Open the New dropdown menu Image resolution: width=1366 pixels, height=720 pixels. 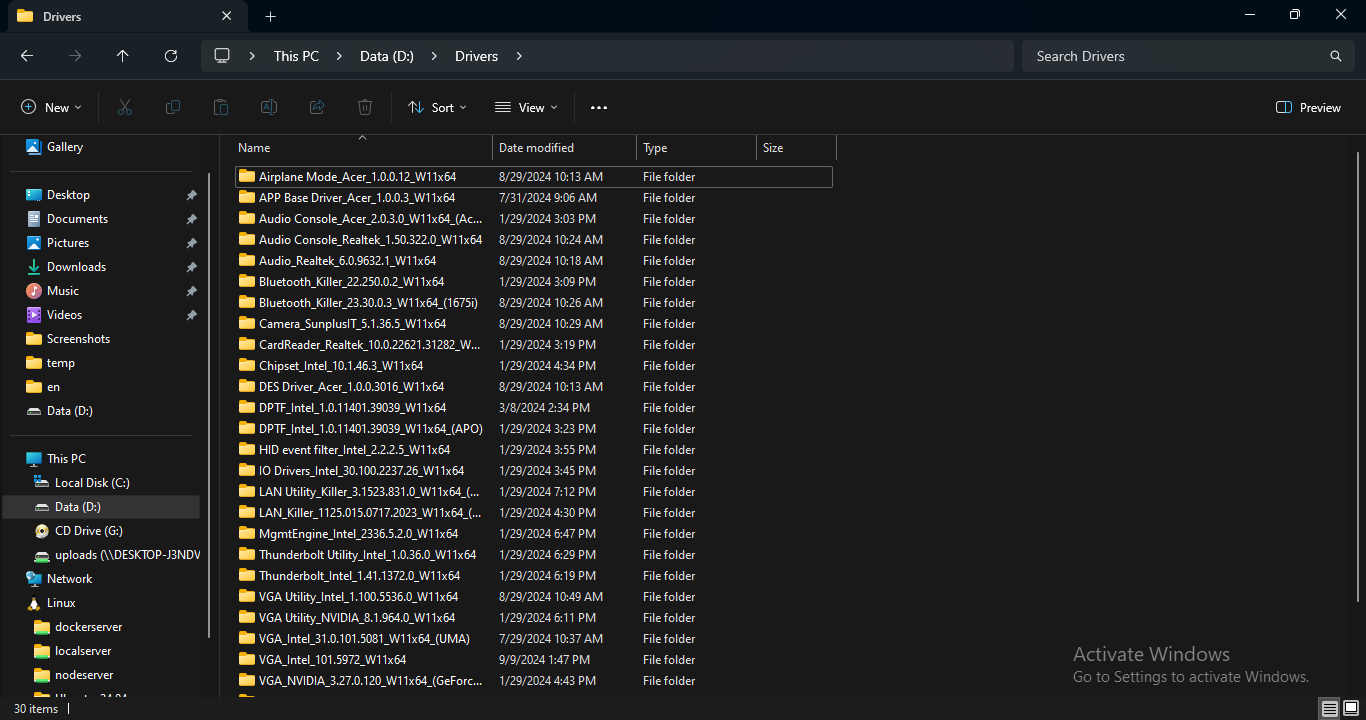tap(51, 107)
